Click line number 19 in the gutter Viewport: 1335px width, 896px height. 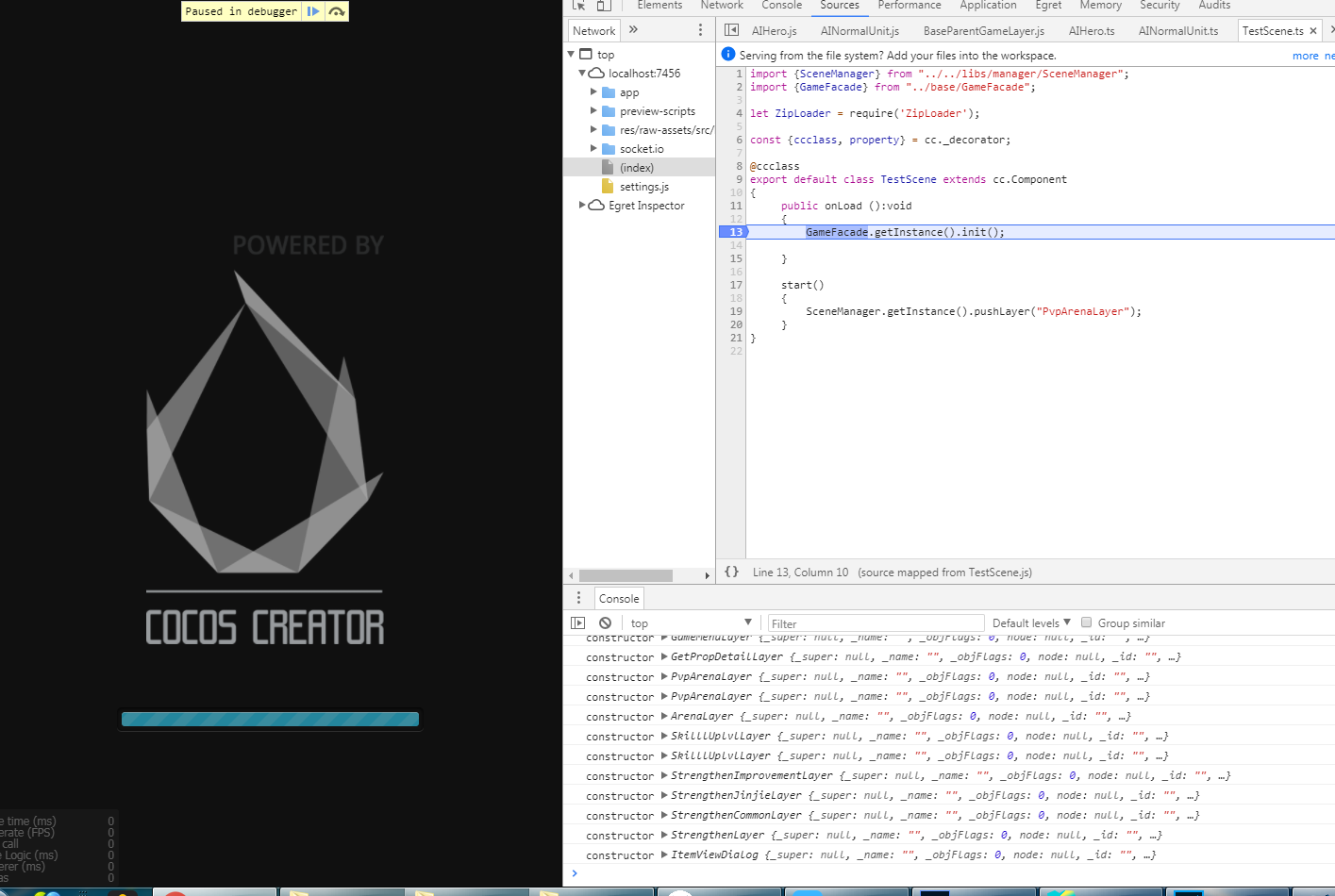click(736, 311)
